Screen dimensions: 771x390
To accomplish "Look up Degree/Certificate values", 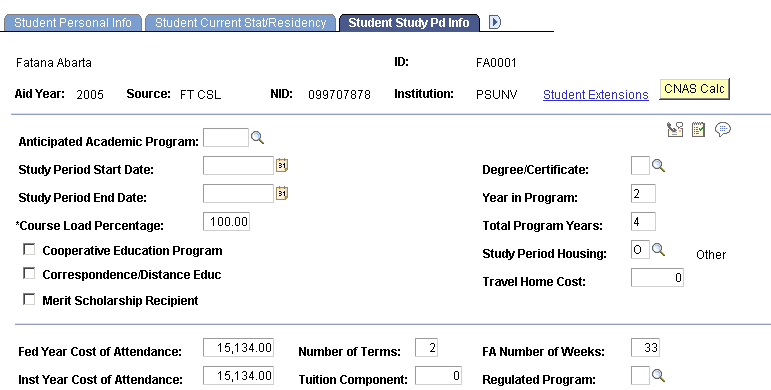I will (658, 166).
